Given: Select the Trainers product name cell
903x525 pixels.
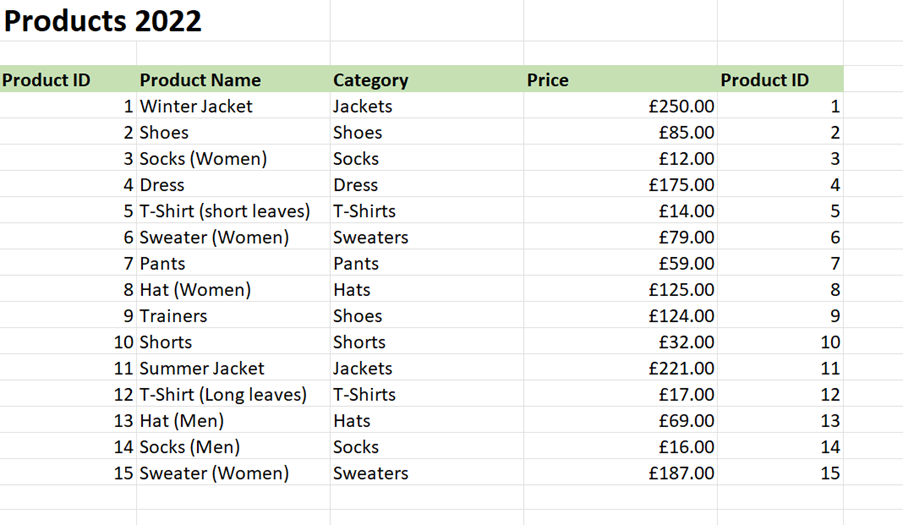Looking at the screenshot, I should [x=233, y=315].
